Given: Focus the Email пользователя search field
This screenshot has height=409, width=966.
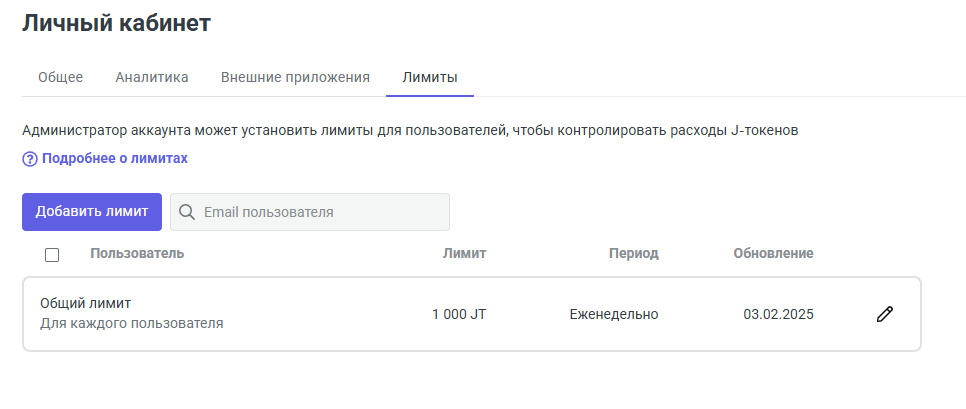Looking at the screenshot, I should pos(320,212).
